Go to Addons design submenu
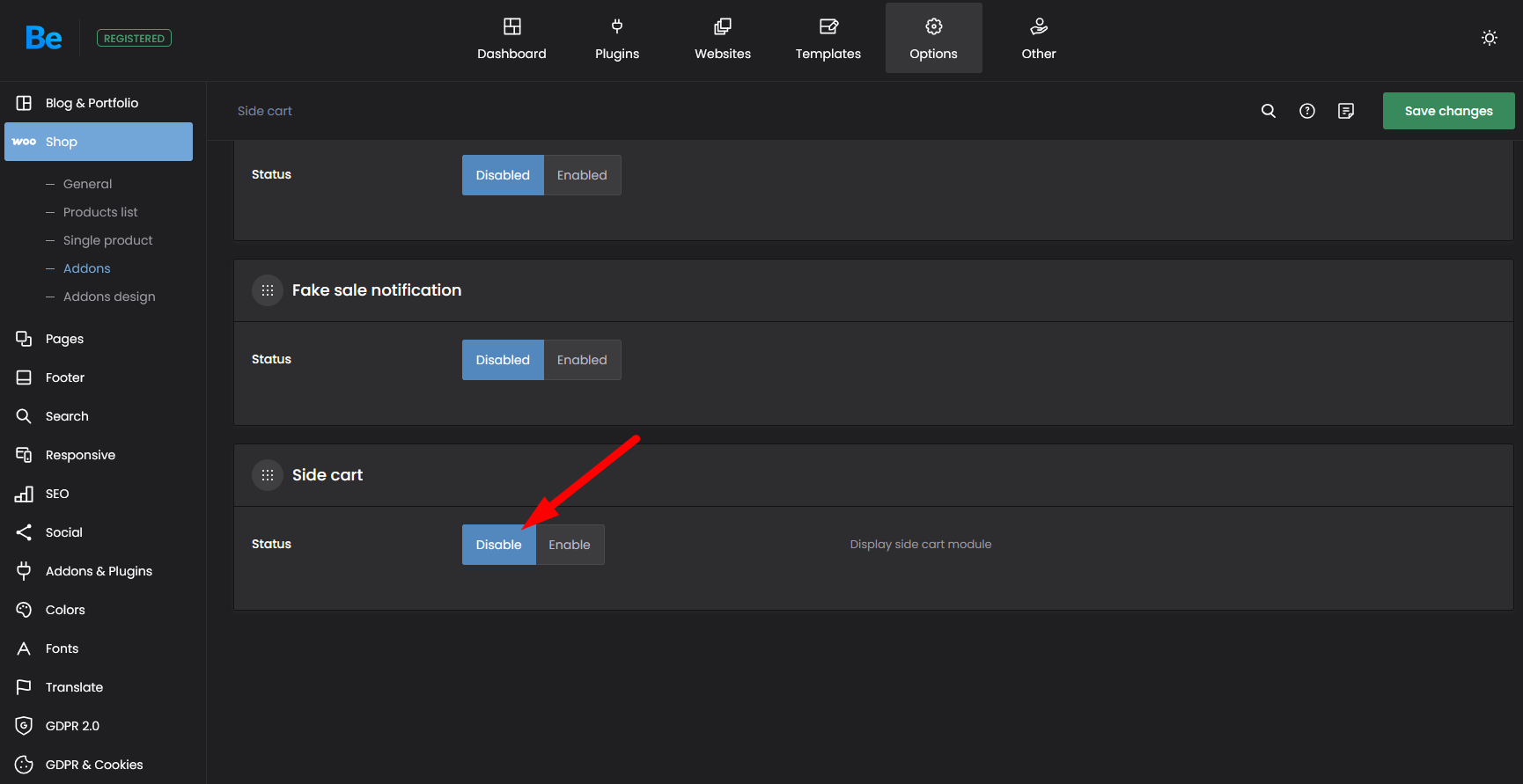 [x=109, y=297]
